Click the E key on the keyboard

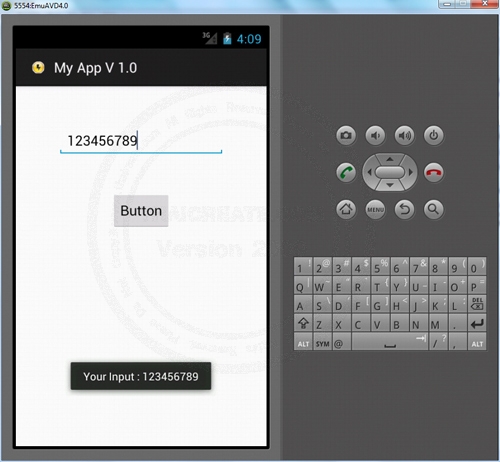(342, 285)
